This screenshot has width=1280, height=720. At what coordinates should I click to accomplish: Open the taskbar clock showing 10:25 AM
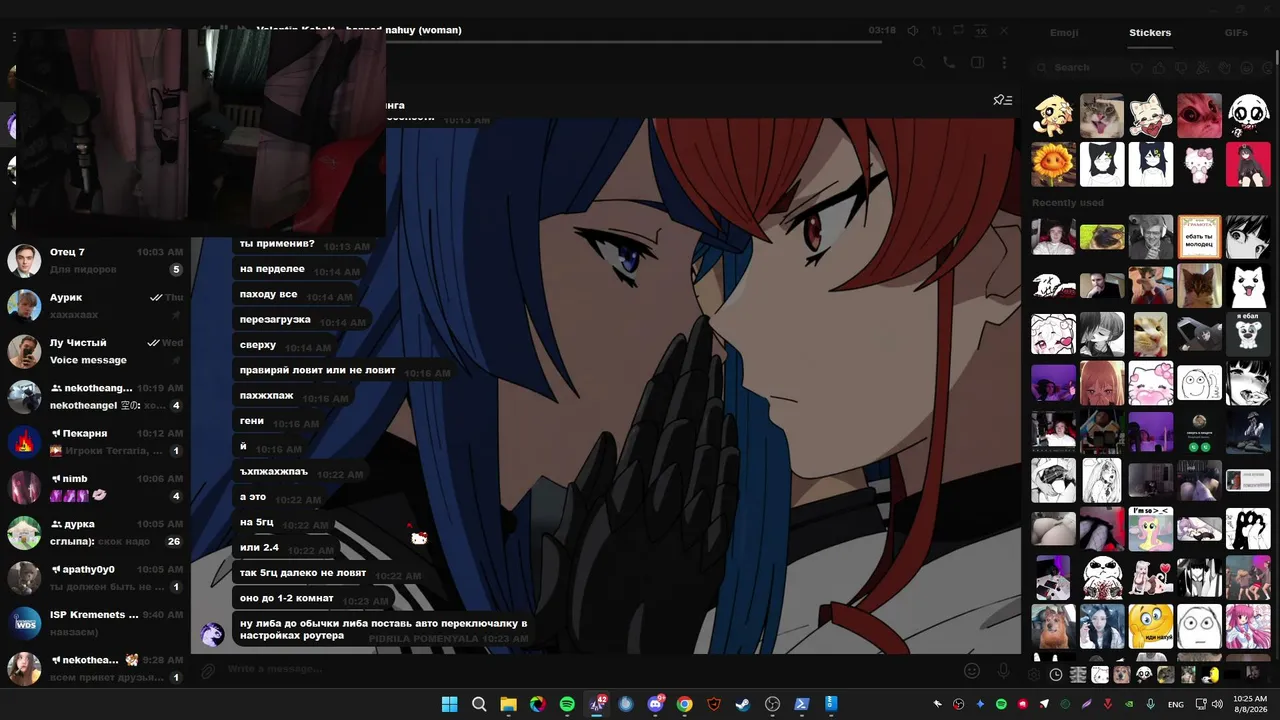point(1250,704)
